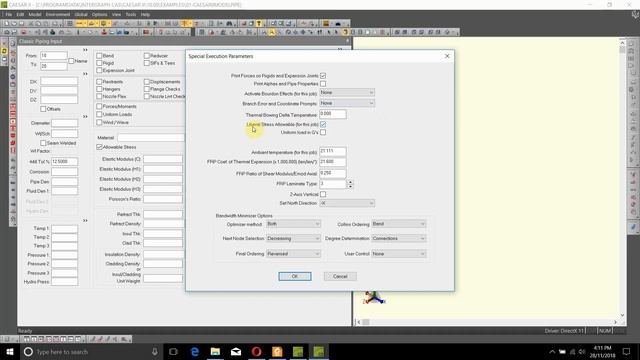Enable Uniform load in G's checkbox
Screen dimensions: 640x360
(323, 132)
